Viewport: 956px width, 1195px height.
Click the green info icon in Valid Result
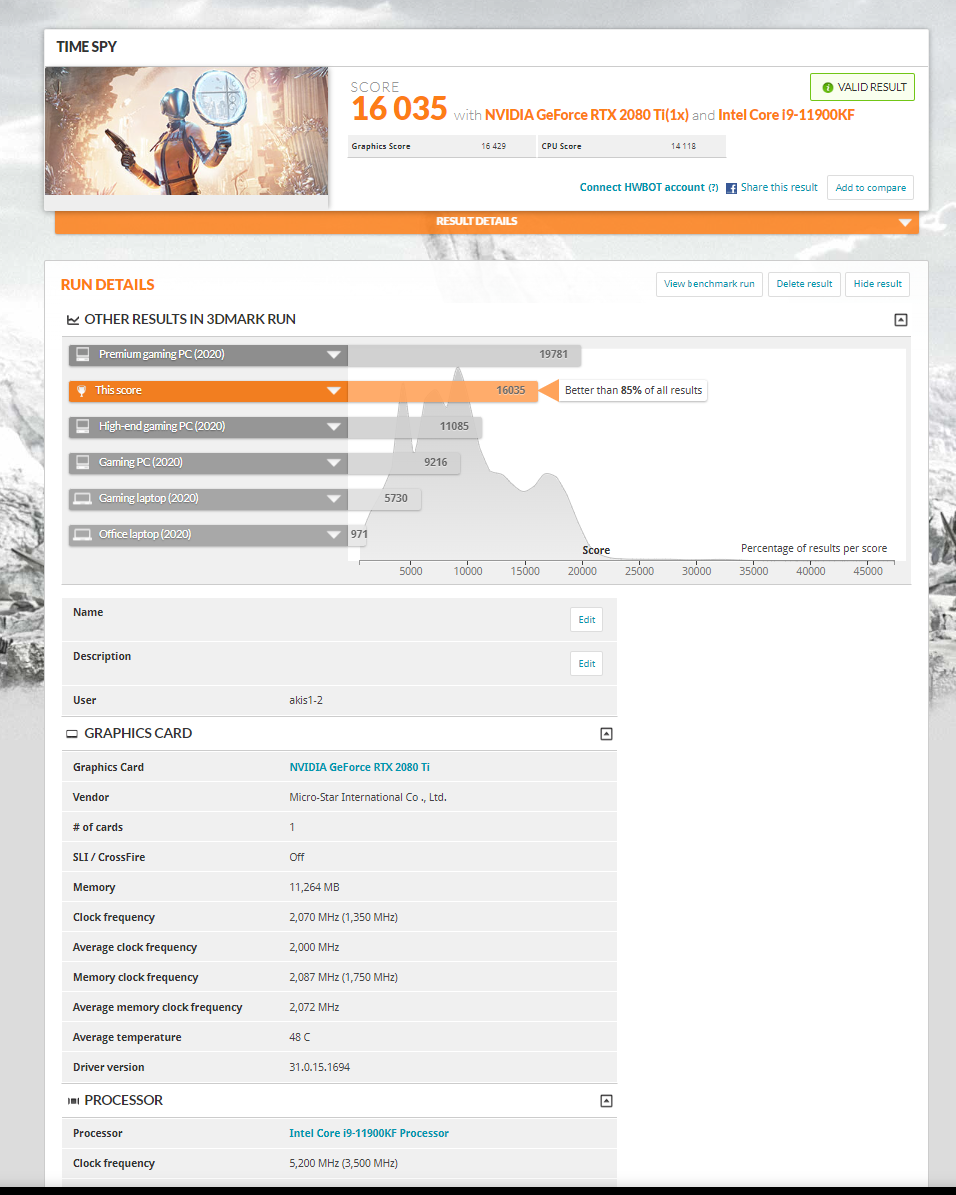coord(827,88)
